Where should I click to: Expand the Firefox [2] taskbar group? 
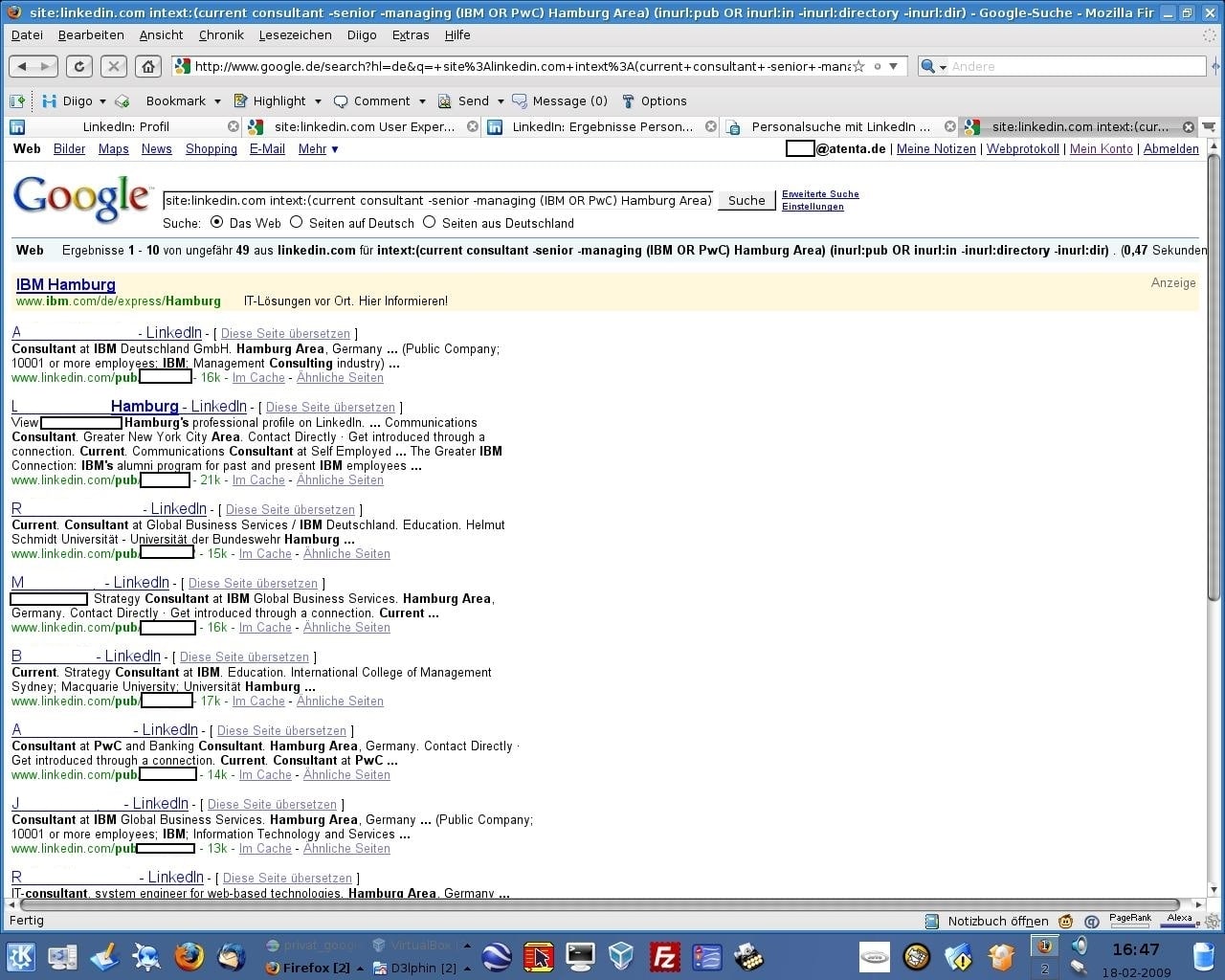tap(359, 968)
